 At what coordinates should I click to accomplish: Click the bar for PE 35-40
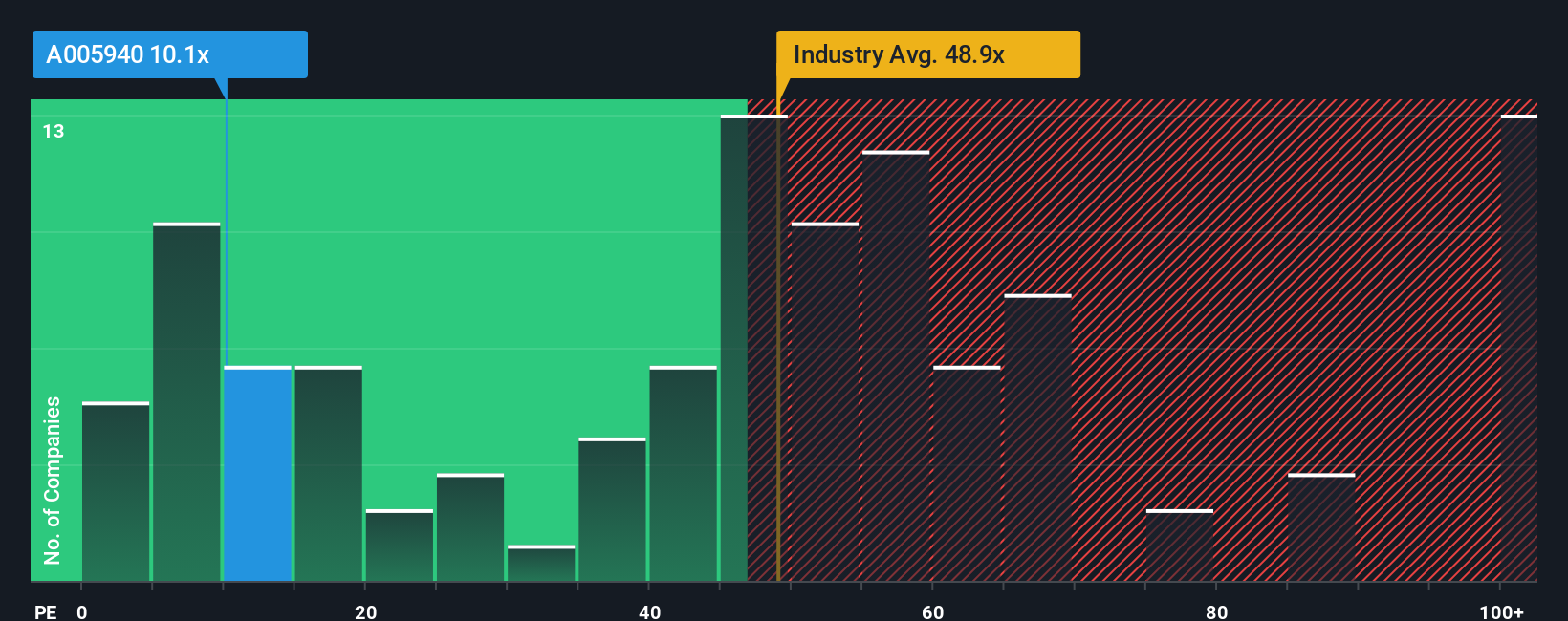(x=612, y=510)
